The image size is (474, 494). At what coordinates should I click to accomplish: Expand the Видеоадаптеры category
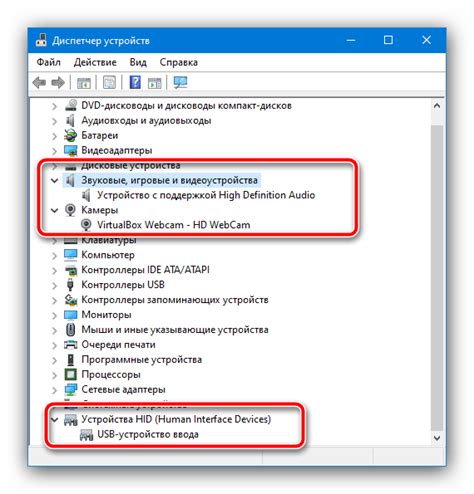pos(54,151)
